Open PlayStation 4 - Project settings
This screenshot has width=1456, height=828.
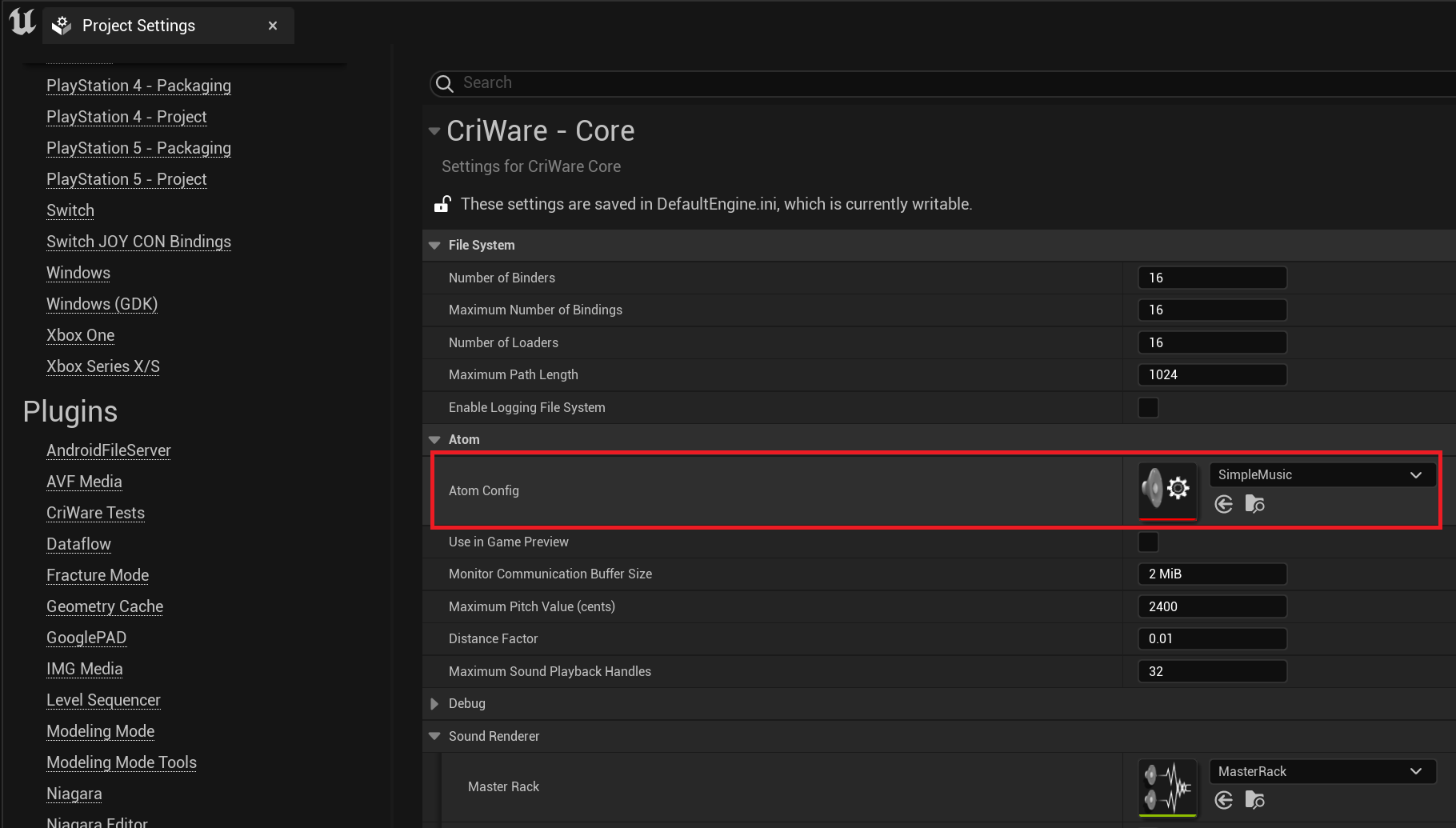[126, 117]
